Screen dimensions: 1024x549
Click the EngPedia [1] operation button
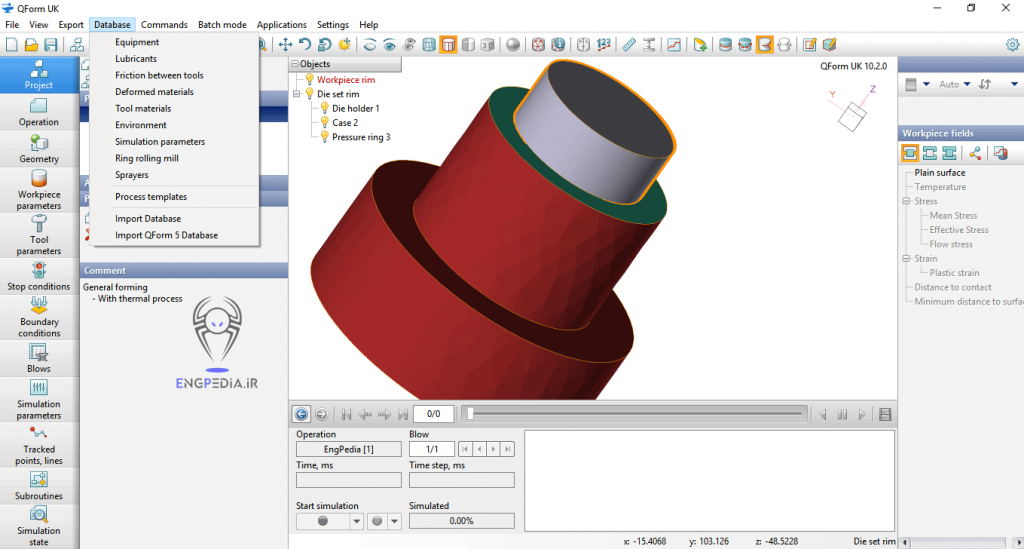pyautogui.click(x=348, y=450)
